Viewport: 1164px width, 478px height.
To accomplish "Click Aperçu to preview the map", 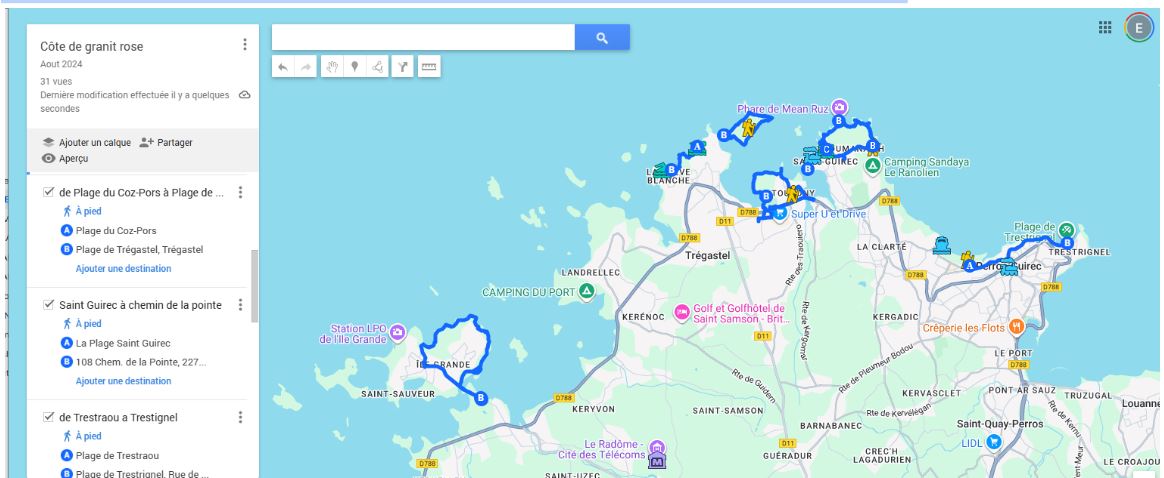I will (65, 159).
